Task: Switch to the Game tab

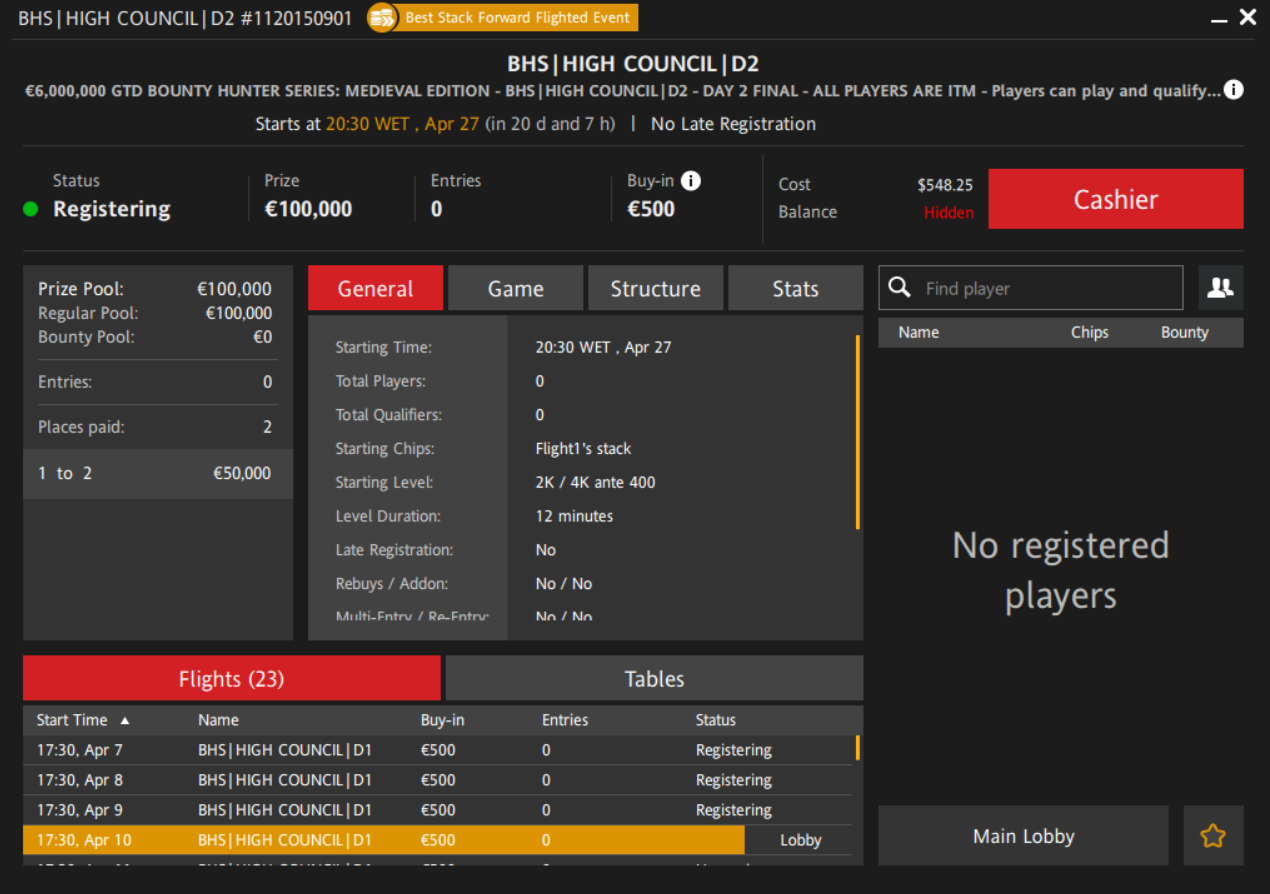Action: click(x=515, y=289)
